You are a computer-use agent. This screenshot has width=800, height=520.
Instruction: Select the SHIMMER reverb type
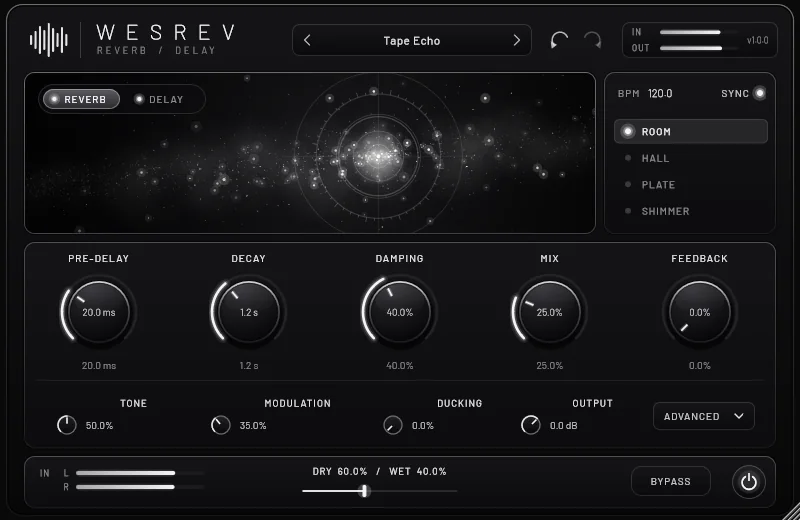(691, 211)
